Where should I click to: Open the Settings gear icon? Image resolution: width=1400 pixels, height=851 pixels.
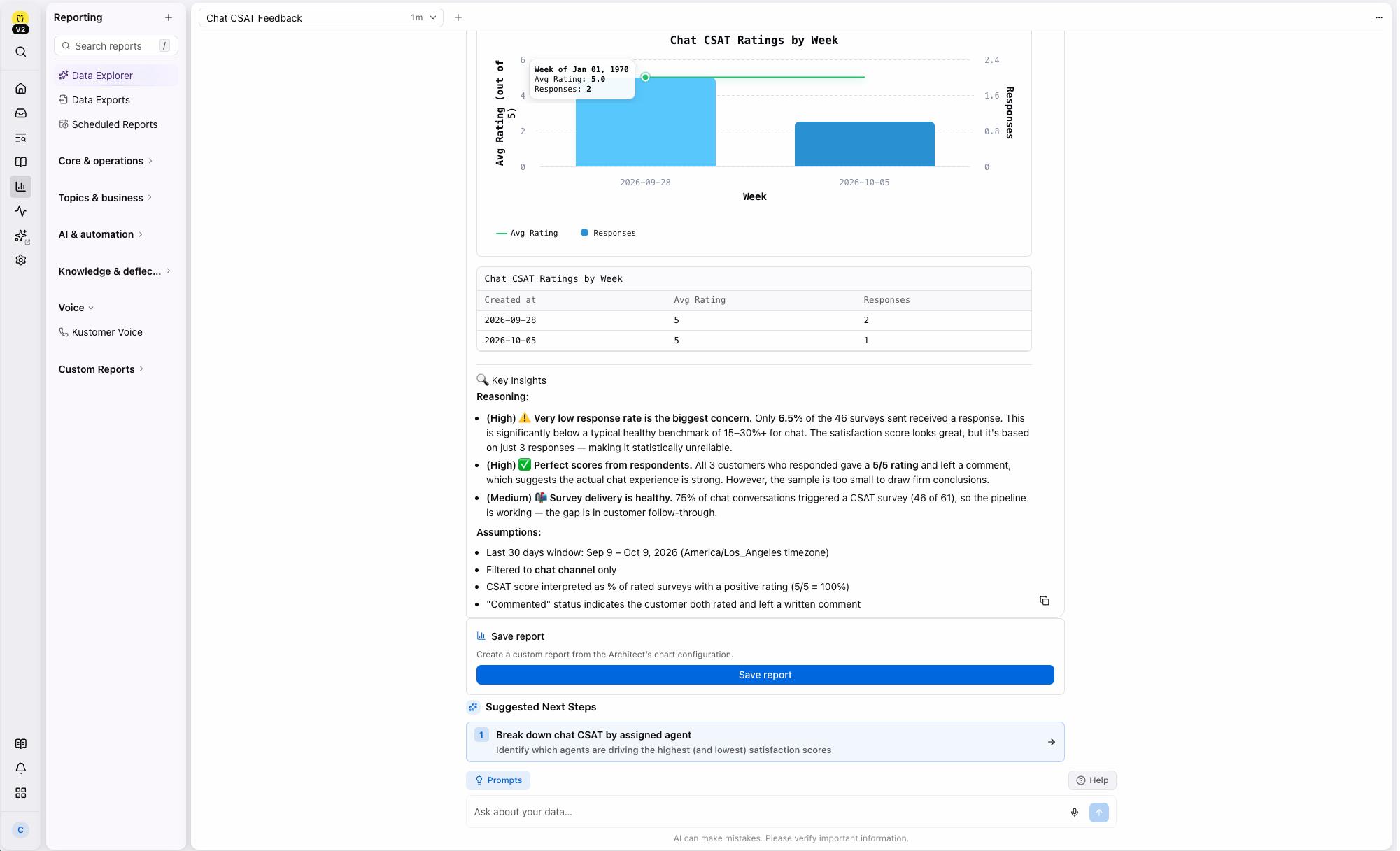click(21, 260)
